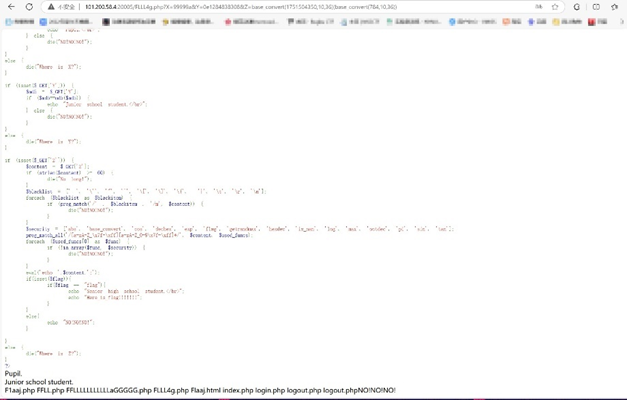This screenshot has height=400, width=627.
Task: Click the read aloud icon in address bar
Action: [539, 7]
